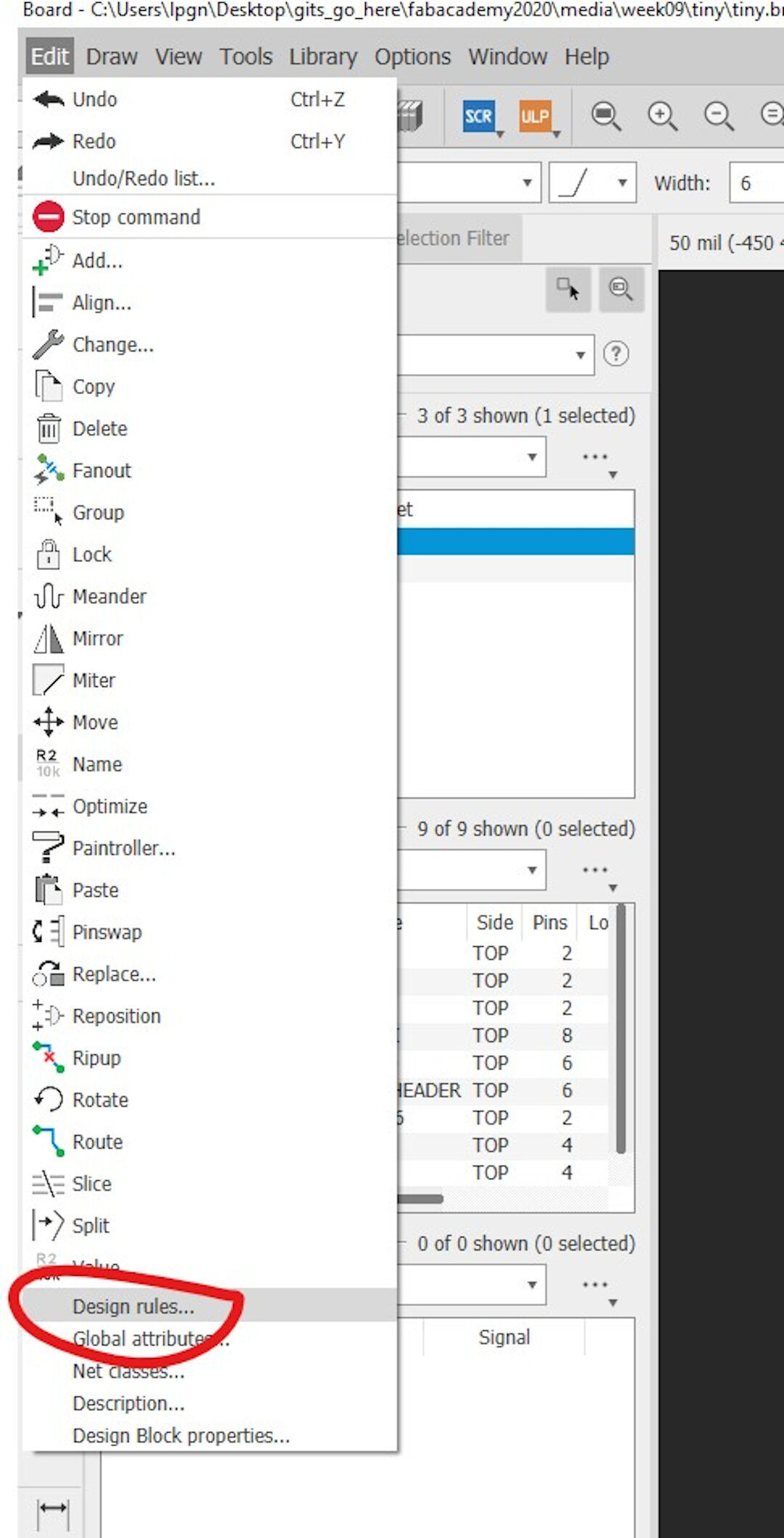The height and width of the screenshot is (1538, 784).
Task: Click the horizontal scrollbar under components table
Action: pyautogui.click(x=420, y=1198)
